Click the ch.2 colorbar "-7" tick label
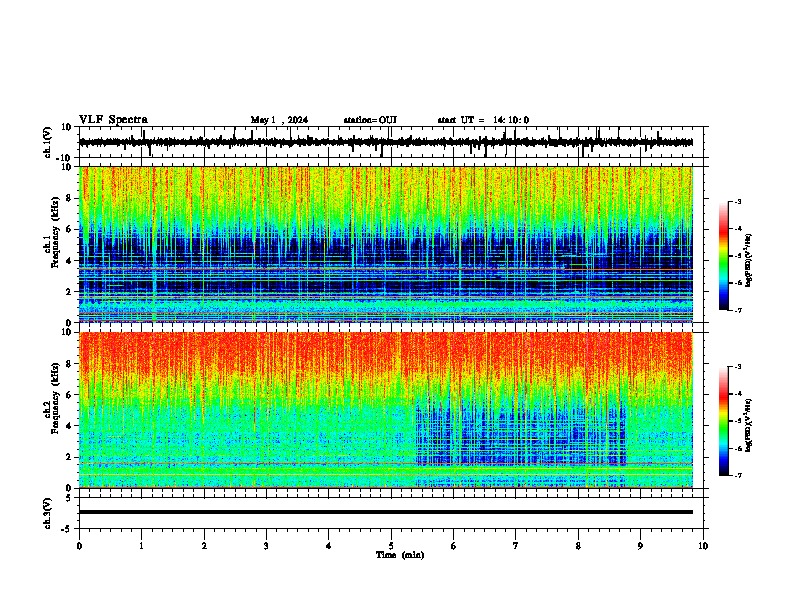Screen dimensions: 792x612 coord(737,475)
